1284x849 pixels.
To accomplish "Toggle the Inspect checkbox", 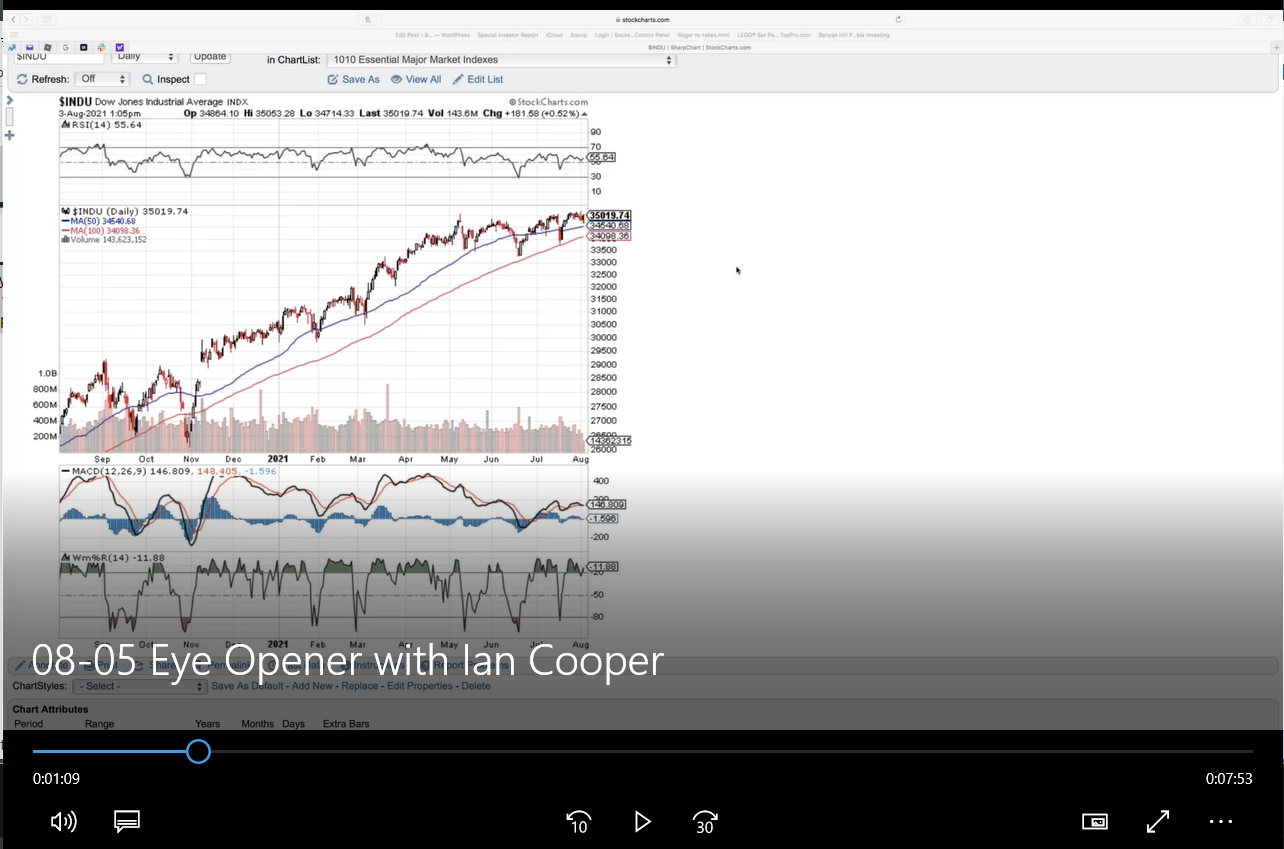I will 200,79.
